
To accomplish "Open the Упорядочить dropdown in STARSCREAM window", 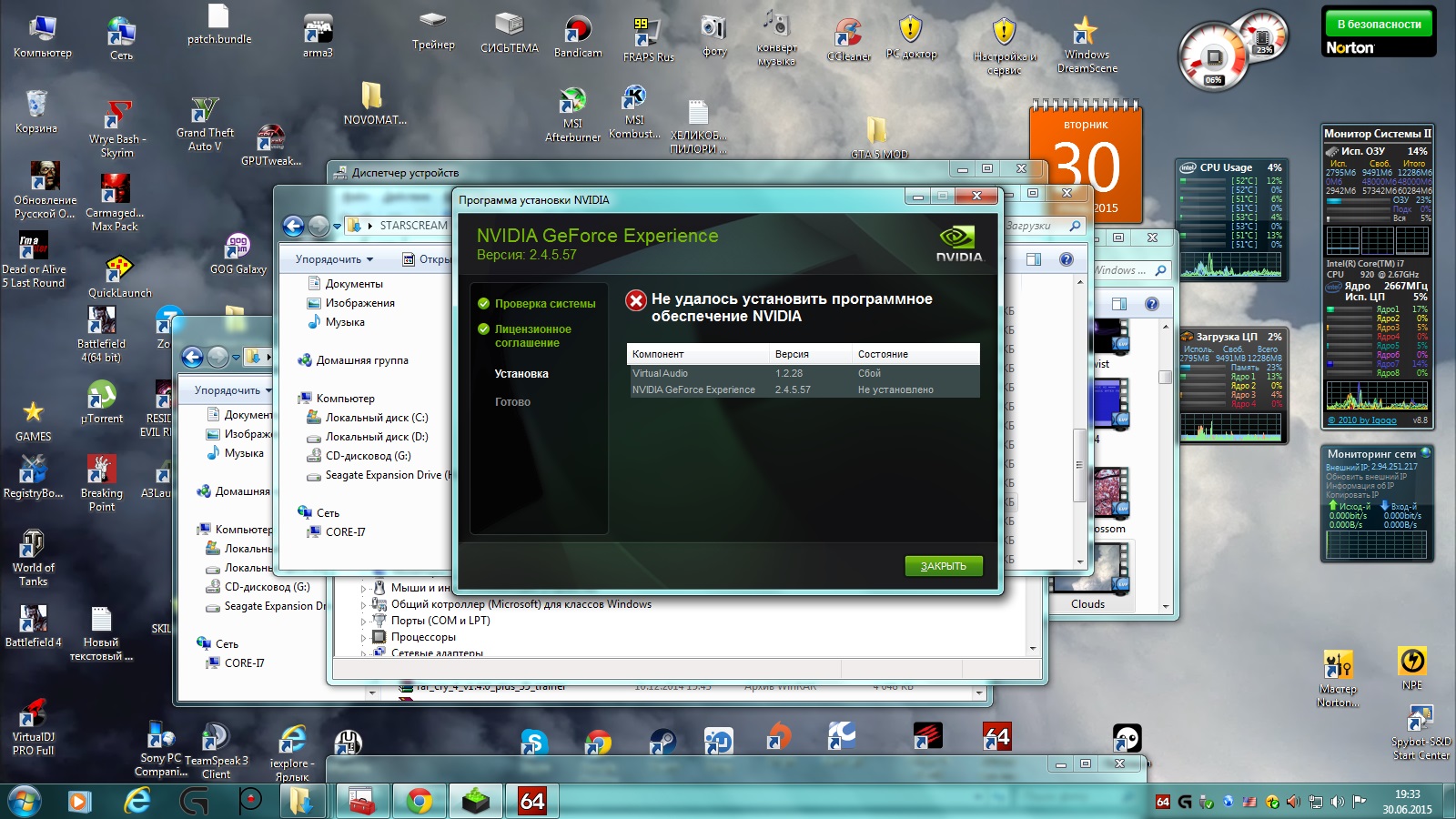I will tap(333, 259).
